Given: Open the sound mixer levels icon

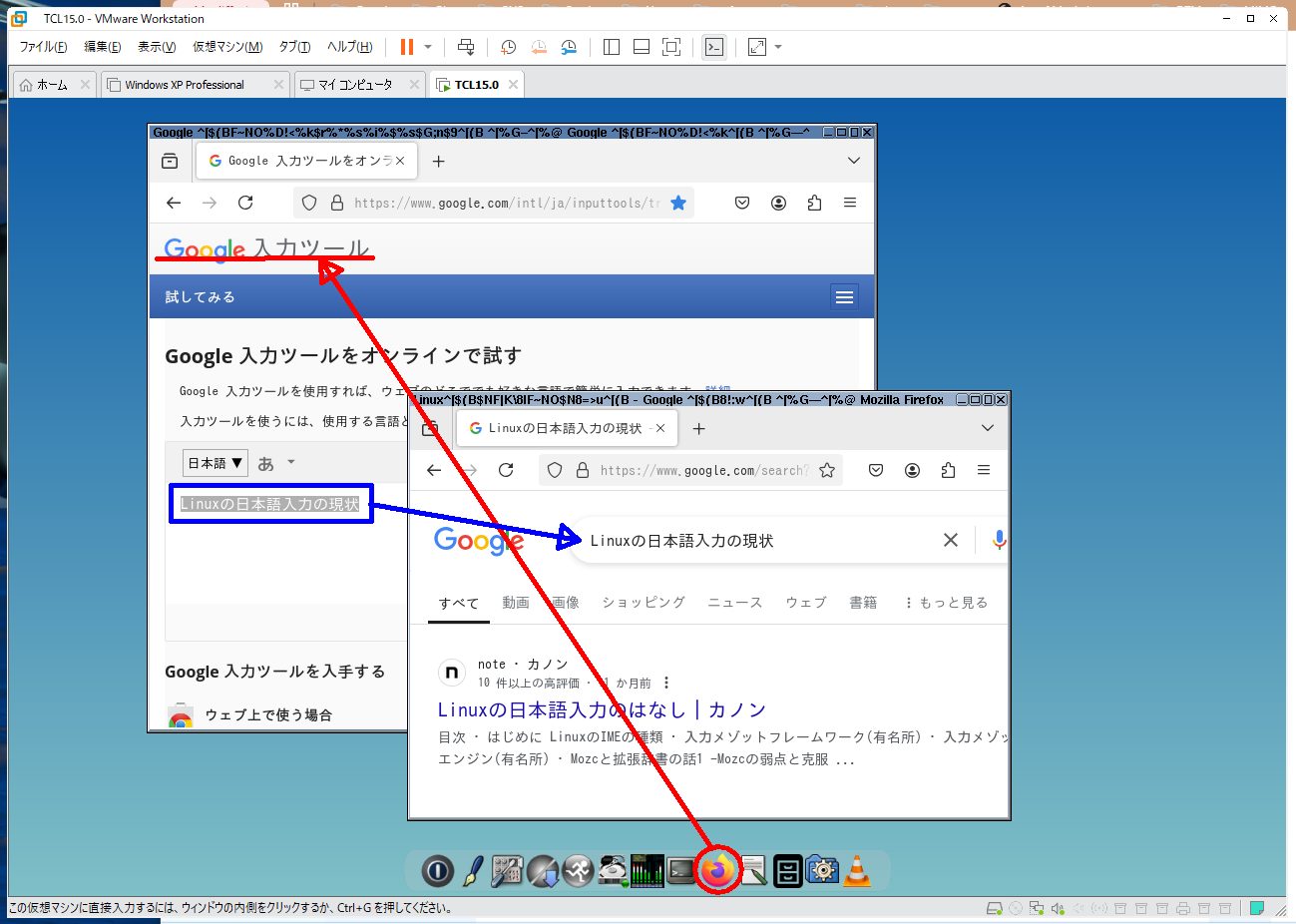Looking at the screenshot, I should point(647,869).
